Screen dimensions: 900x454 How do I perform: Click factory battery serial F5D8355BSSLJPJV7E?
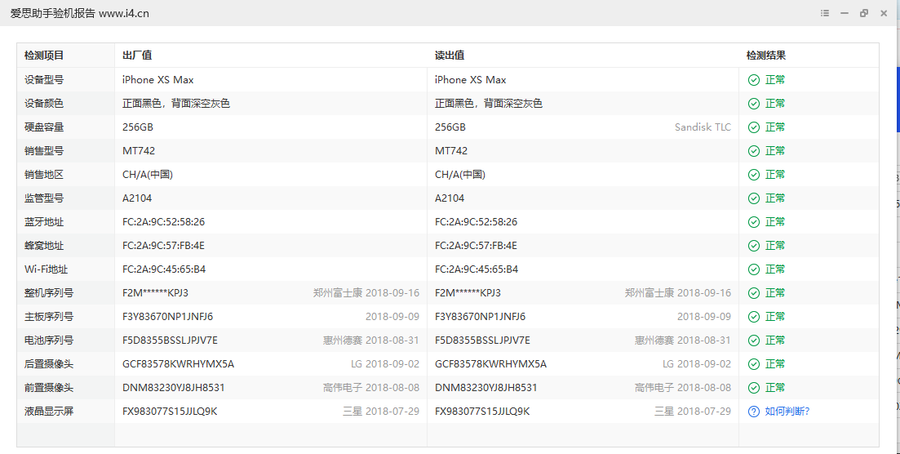[170, 340]
